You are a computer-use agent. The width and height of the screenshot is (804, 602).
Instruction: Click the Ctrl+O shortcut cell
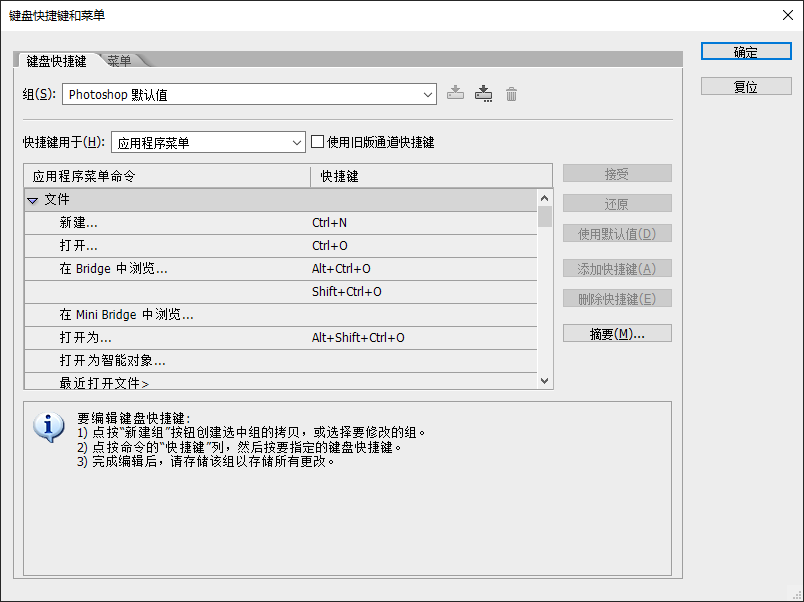click(350, 245)
